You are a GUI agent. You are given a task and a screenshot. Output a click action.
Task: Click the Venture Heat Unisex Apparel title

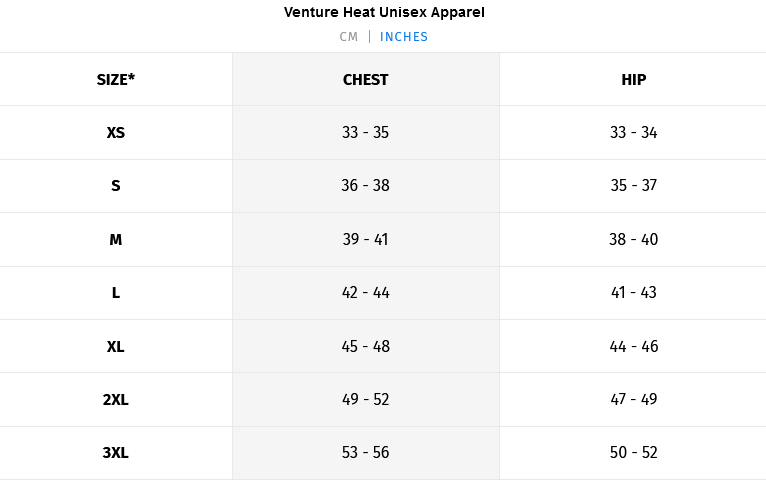click(x=384, y=13)
